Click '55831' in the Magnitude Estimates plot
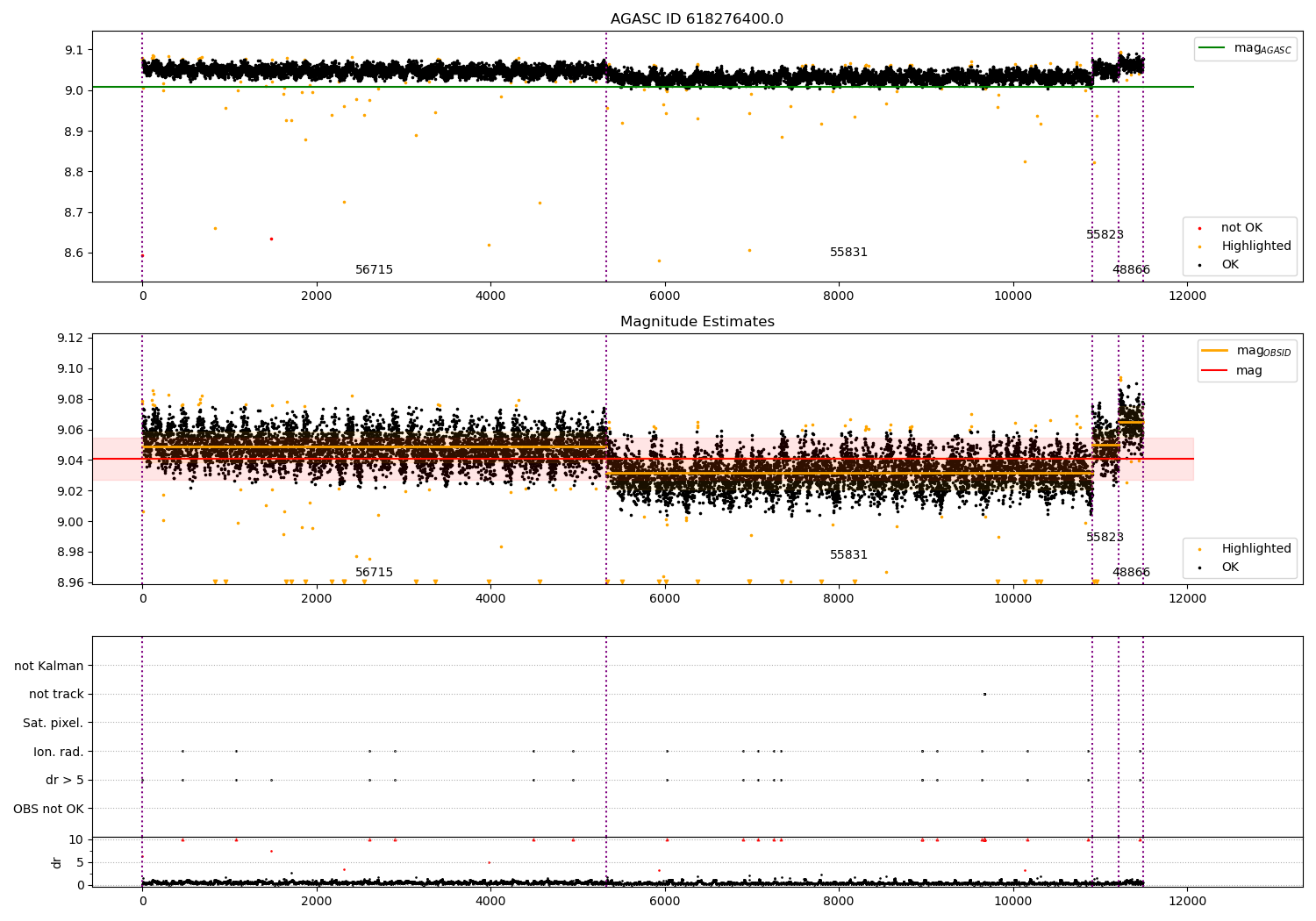1316x921 pixels. click(x=848, y=555)
